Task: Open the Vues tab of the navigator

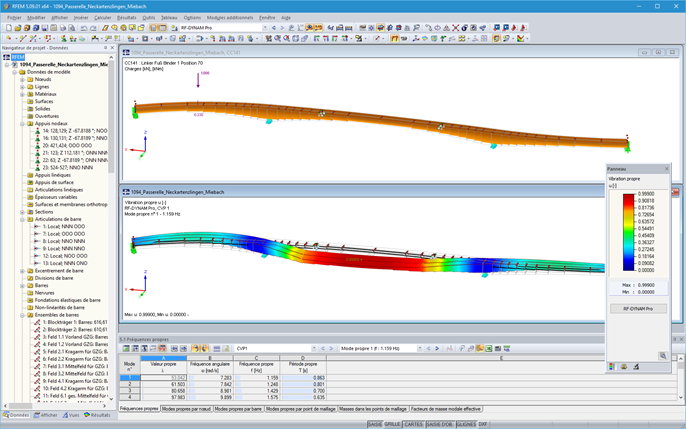Action: point(71,415)
